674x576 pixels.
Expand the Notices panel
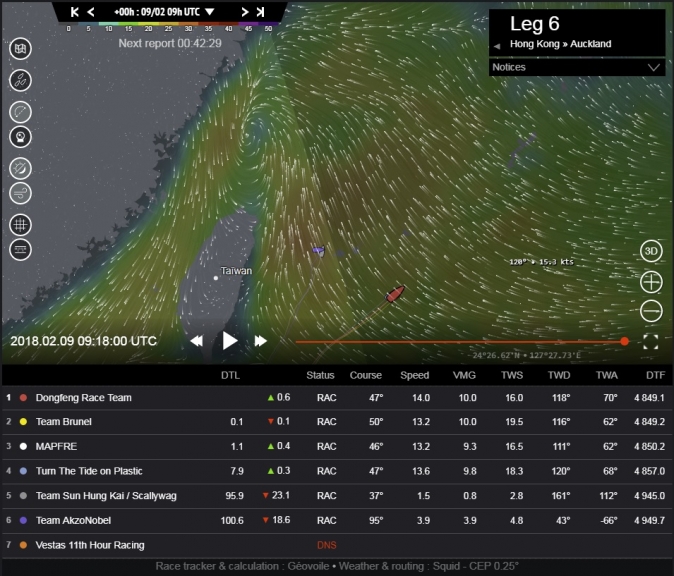pyautogui.click(x=577, y=67)
